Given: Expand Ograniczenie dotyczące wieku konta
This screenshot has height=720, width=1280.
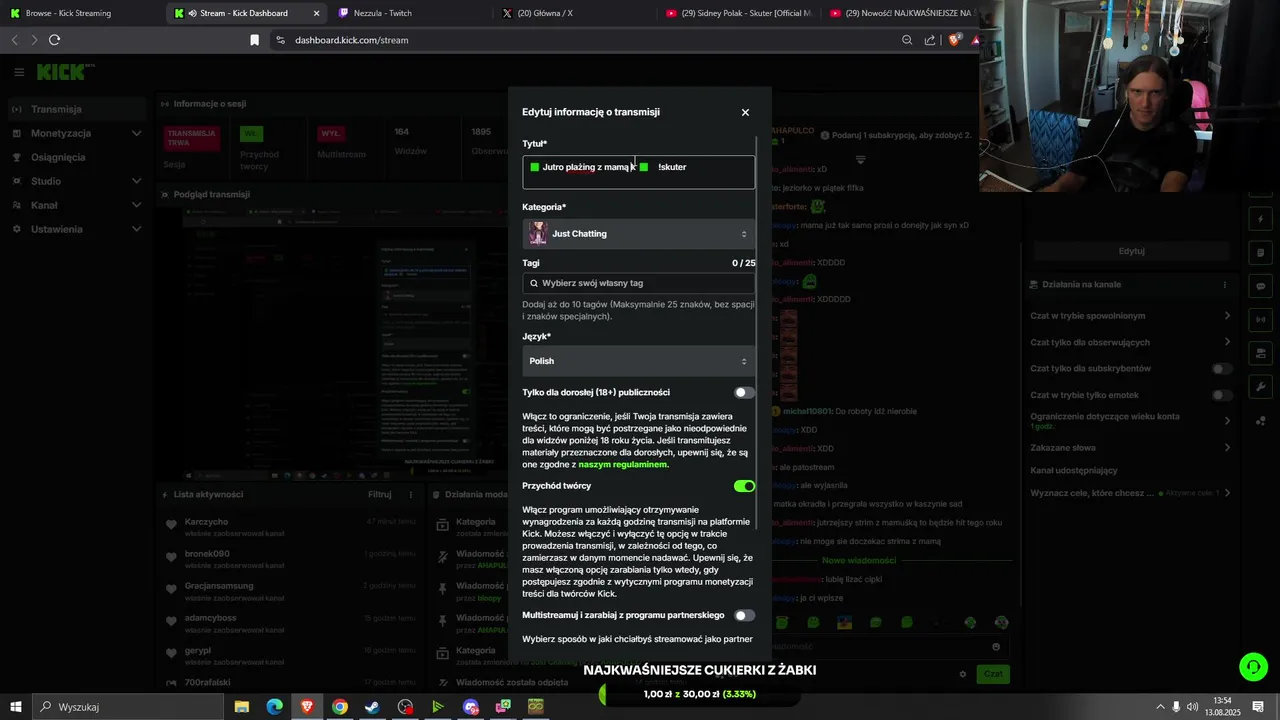Looking at the screenshot, I should [x=1130, y=421].
